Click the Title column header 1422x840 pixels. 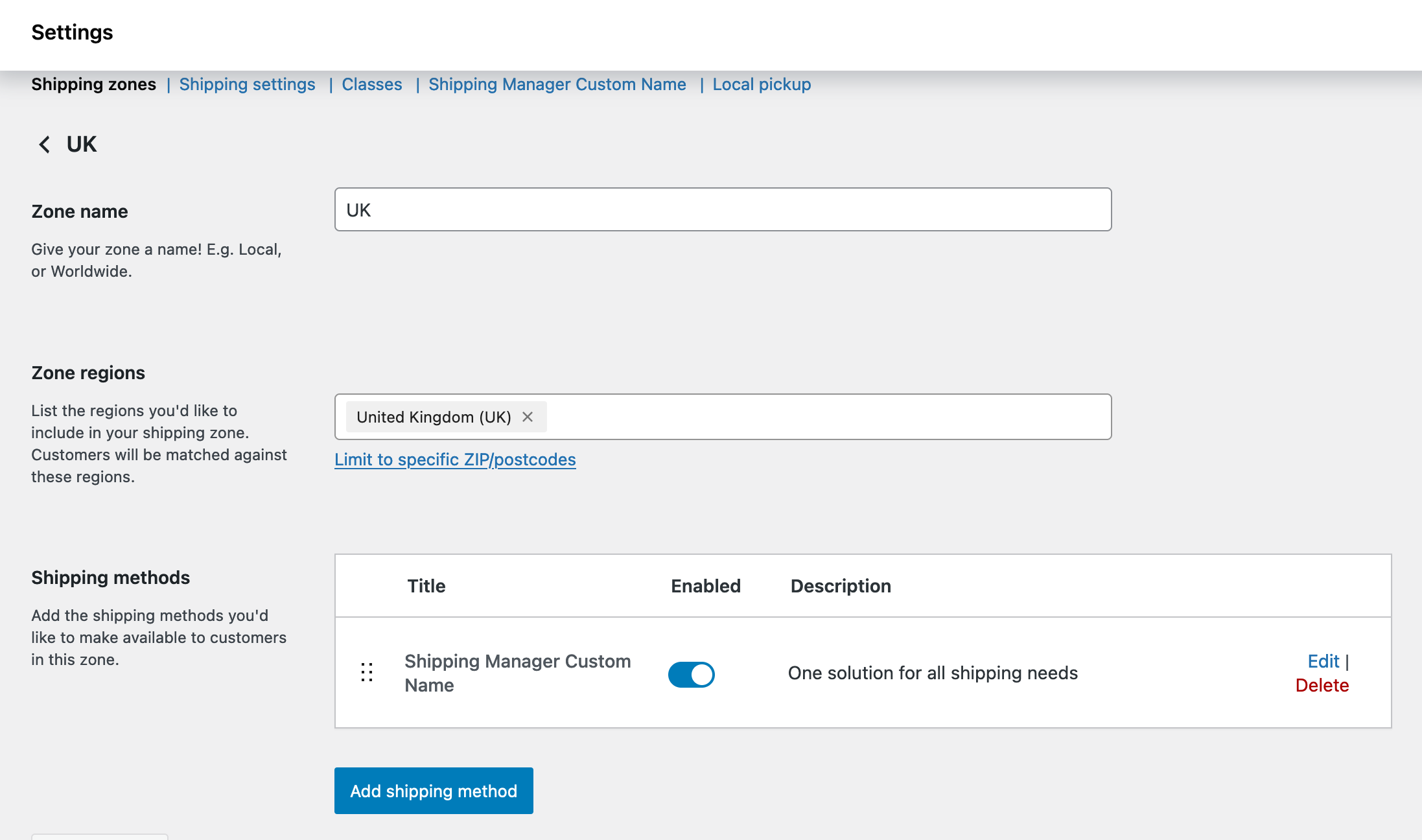click(426, 586)
